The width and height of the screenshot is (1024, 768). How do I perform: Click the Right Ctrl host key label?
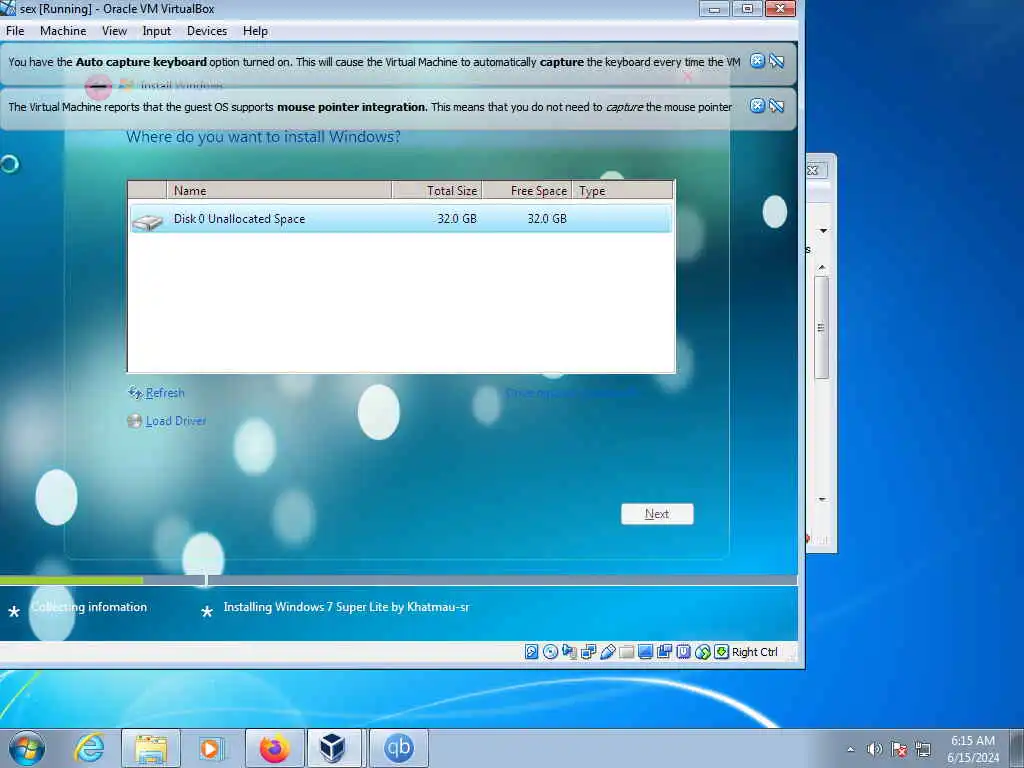754,652
